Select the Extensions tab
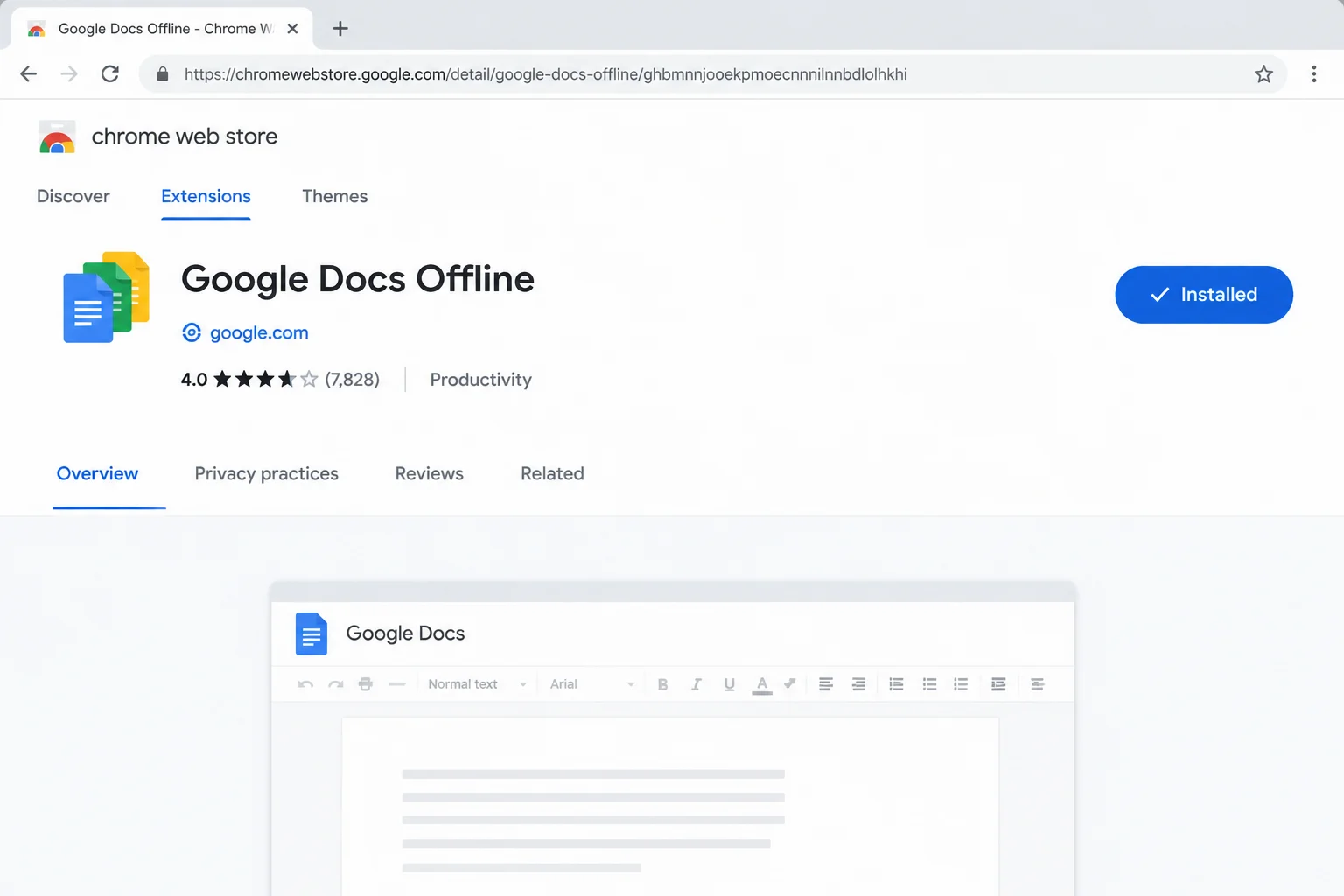 pos(206,196)
